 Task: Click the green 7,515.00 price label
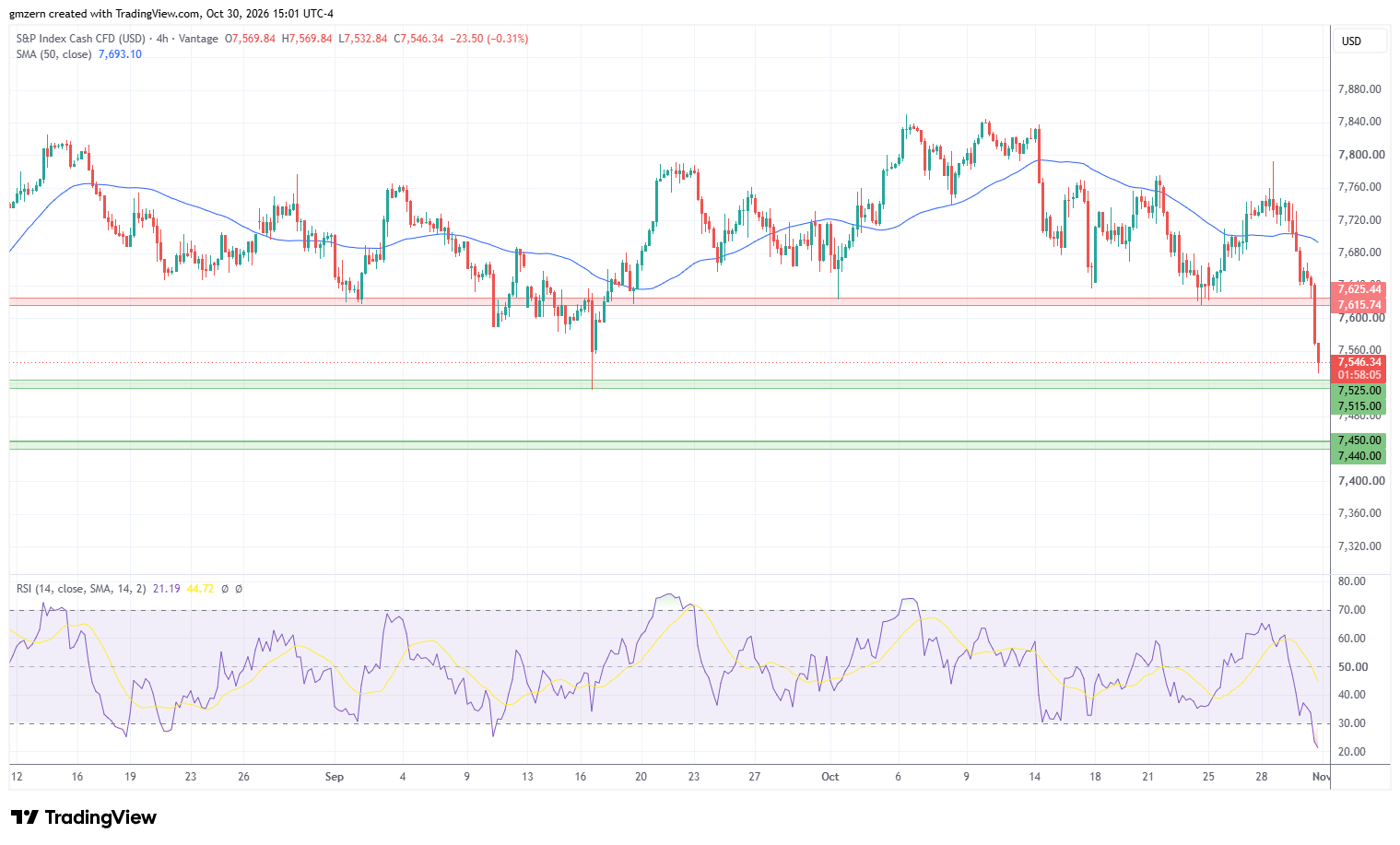tap(1359, 406)
